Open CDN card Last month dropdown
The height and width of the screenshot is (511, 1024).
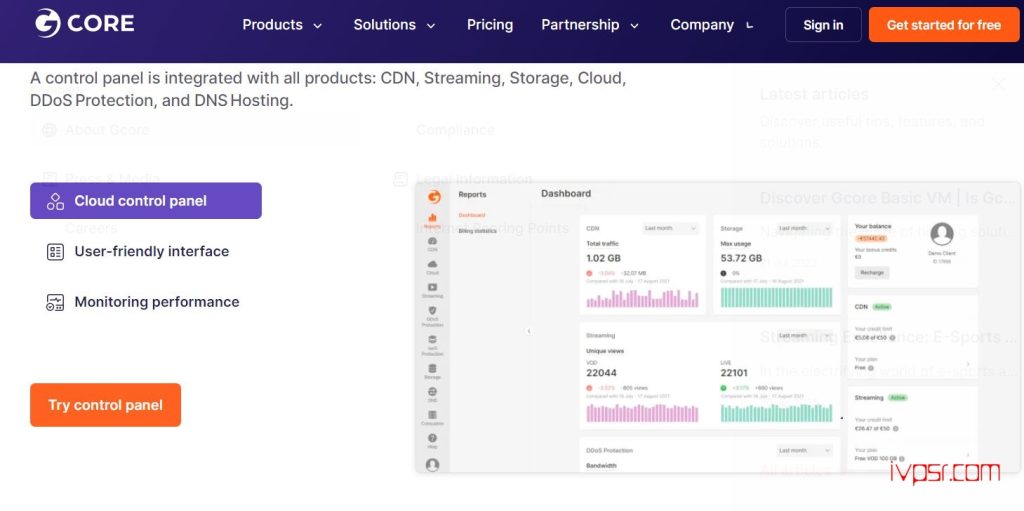pyautogui.click(x=670, y=228)
